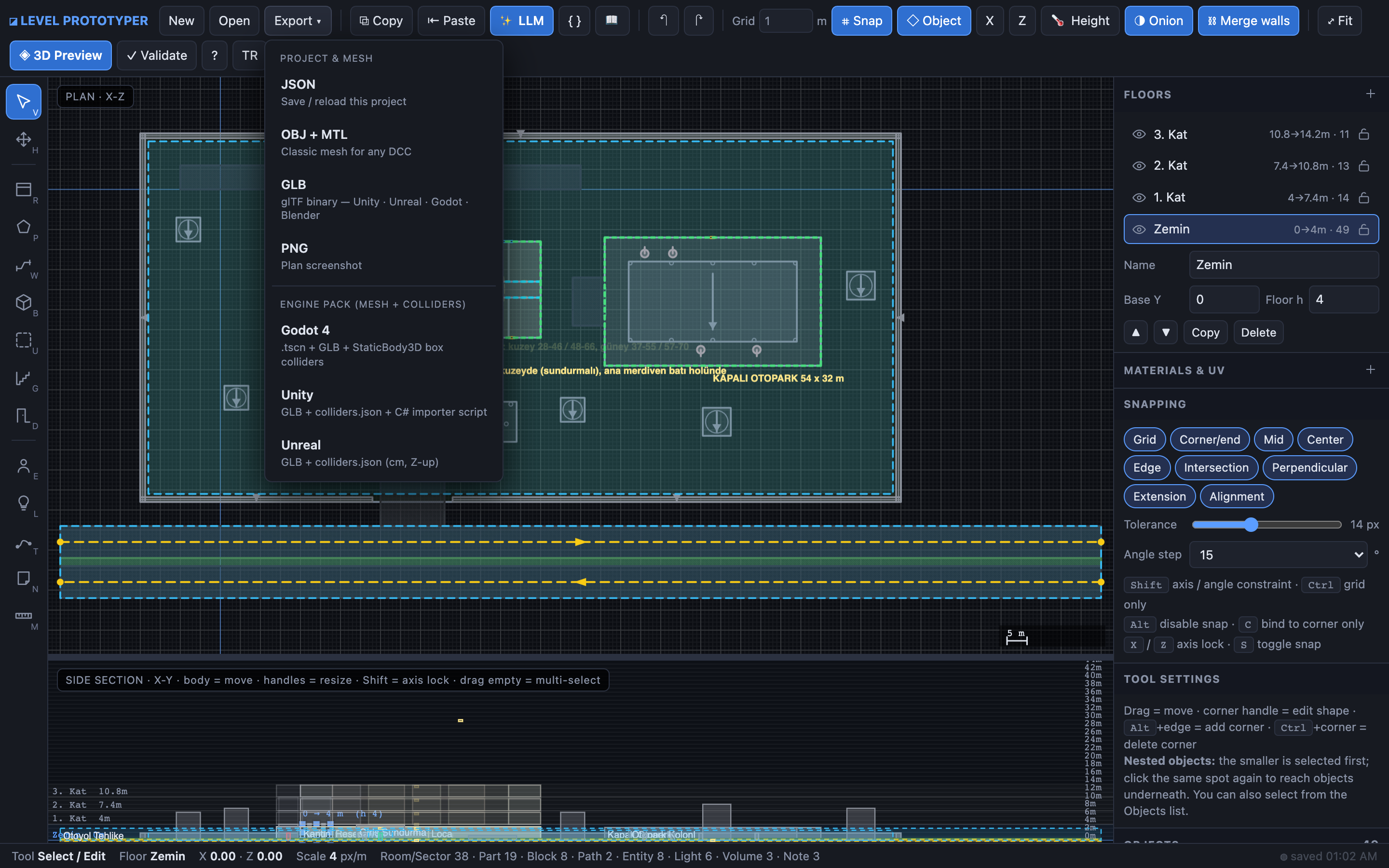Export PNG plan screenshot
Image resolution: width=1389 pixels, height=868 pixels.
coord(383,257)
